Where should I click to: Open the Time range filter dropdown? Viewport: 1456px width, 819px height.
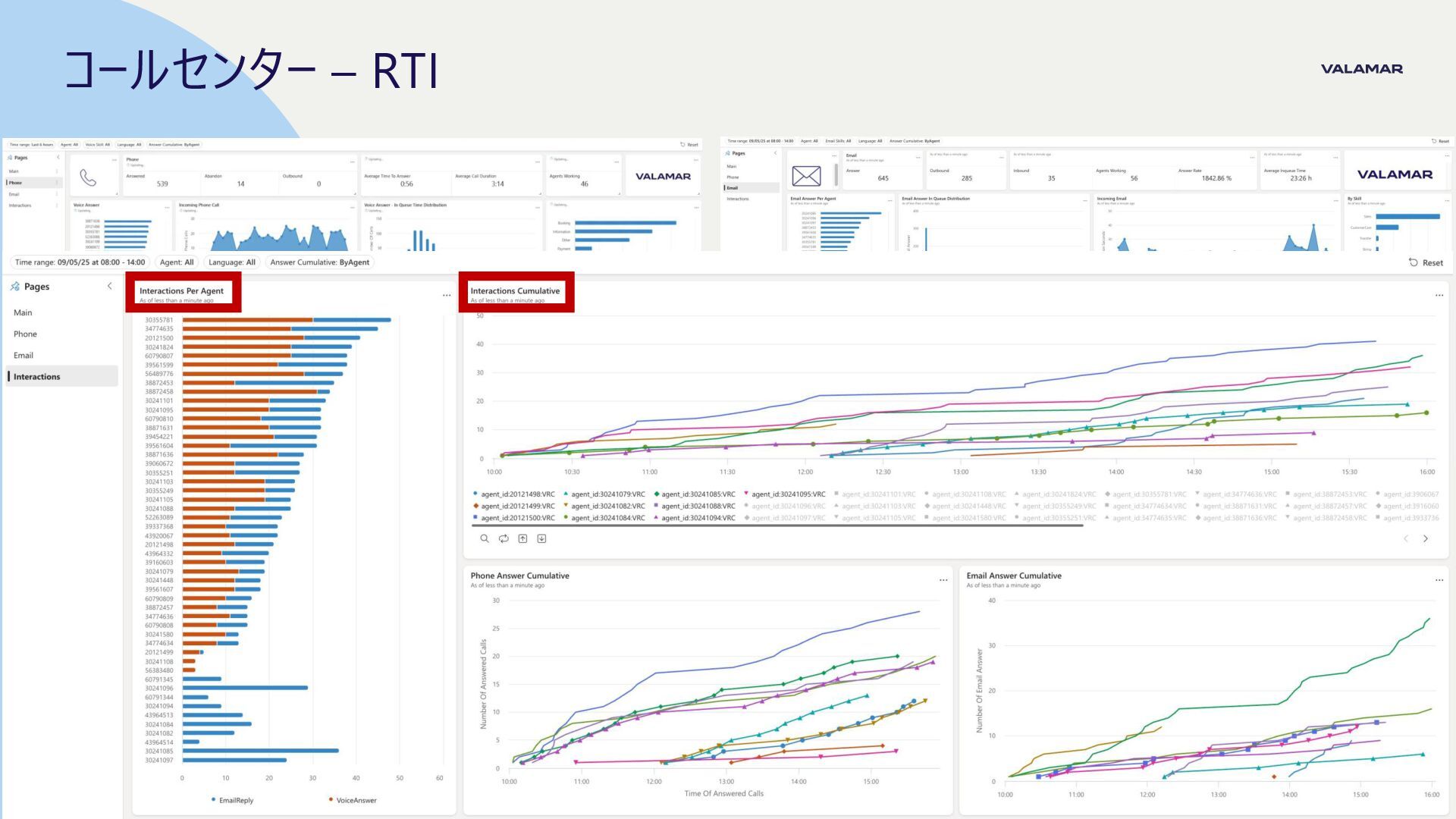tap(80, 262)
